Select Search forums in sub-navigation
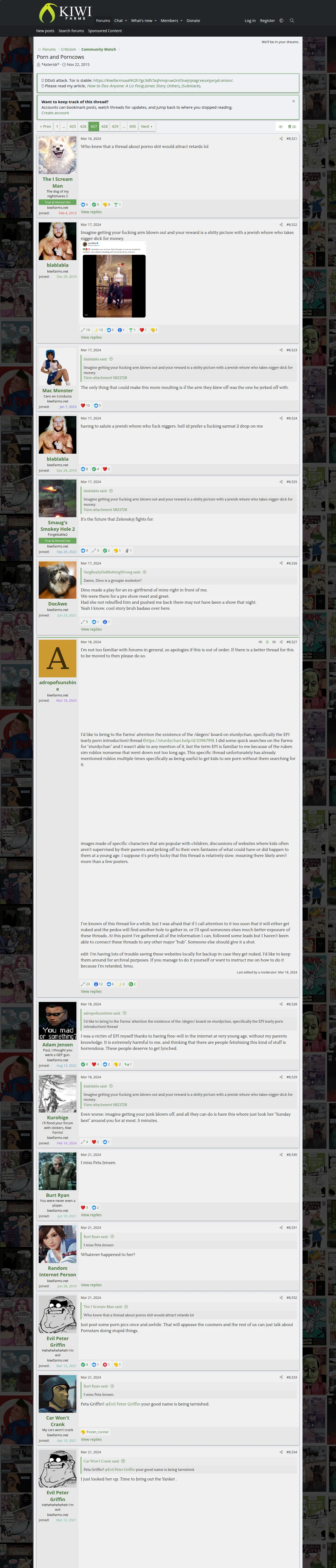 71,31
